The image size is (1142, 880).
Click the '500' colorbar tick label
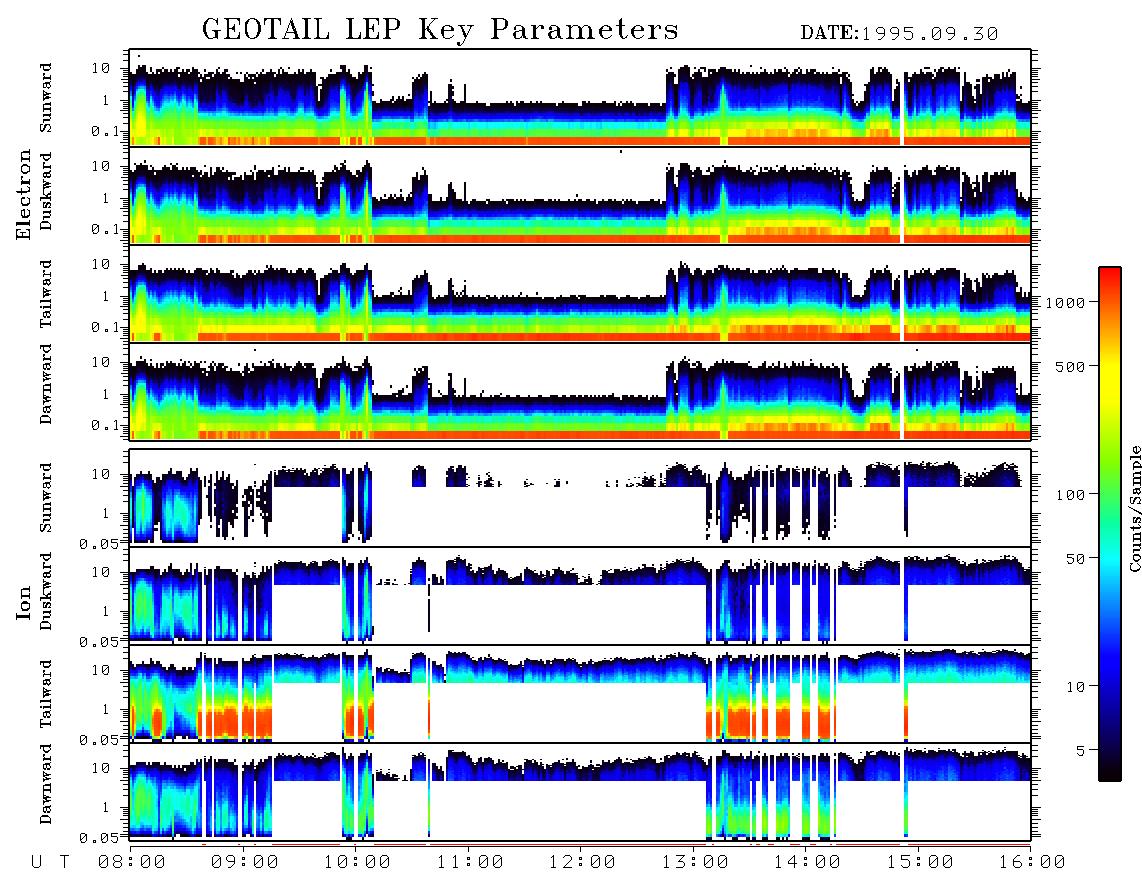1070,366
